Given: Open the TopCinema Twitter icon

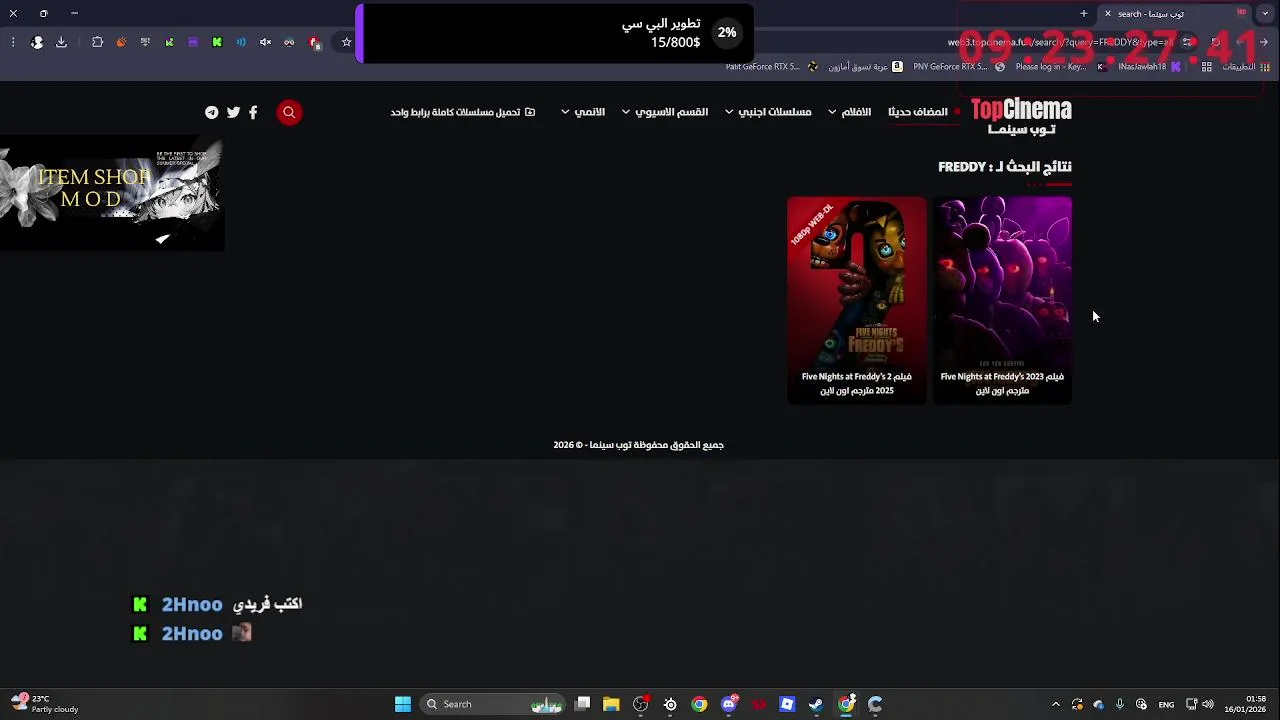Looking at the screenshot, I should [x=233, y=112].
